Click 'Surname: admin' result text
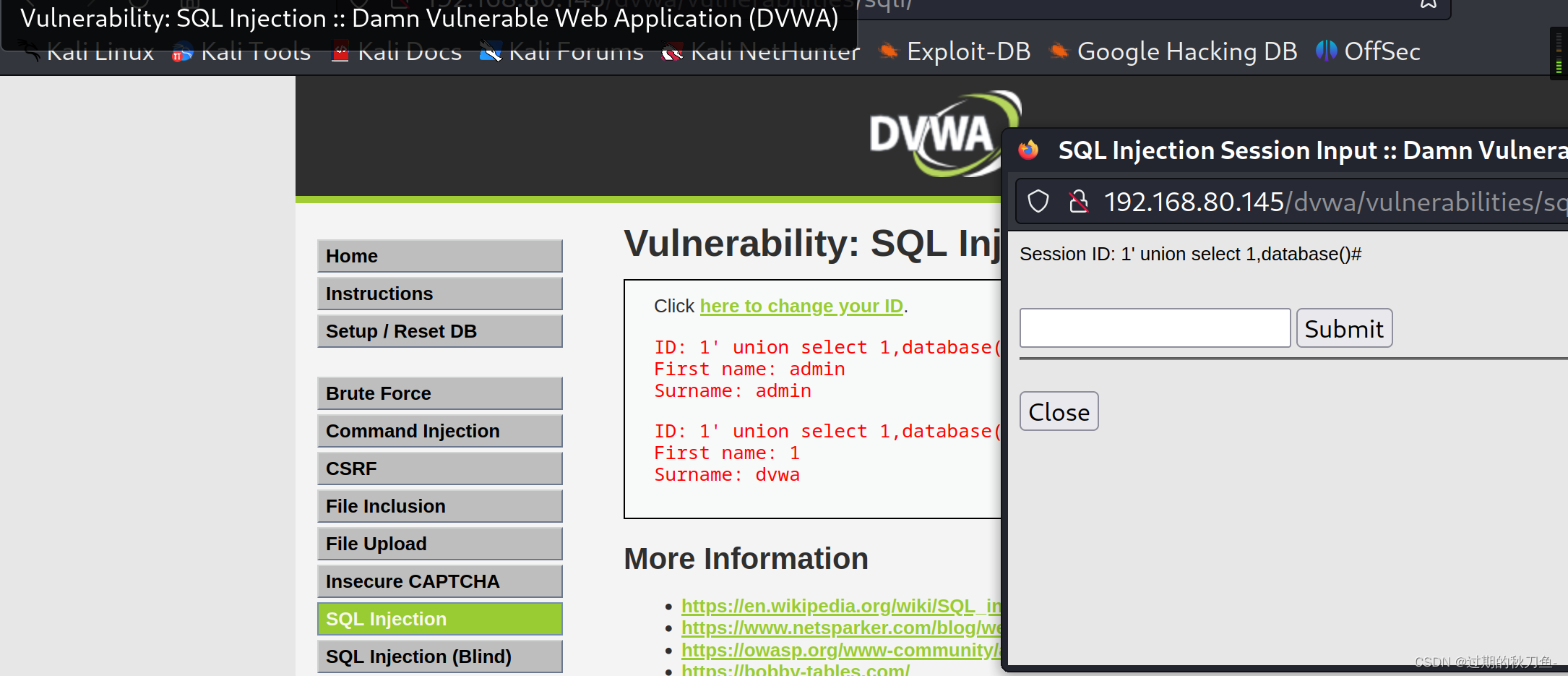This screenshot has height=676, width=1568. click(x=733, y=391)
